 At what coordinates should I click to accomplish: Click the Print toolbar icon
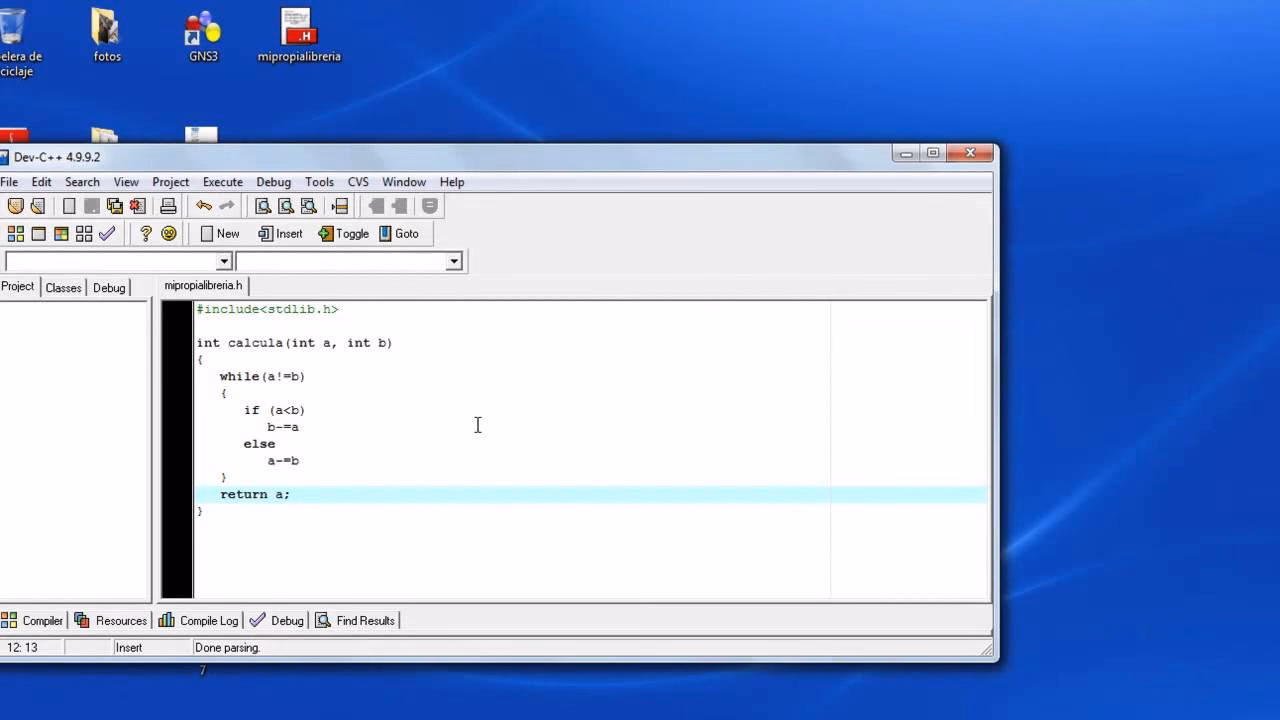[x=168, y=206]
